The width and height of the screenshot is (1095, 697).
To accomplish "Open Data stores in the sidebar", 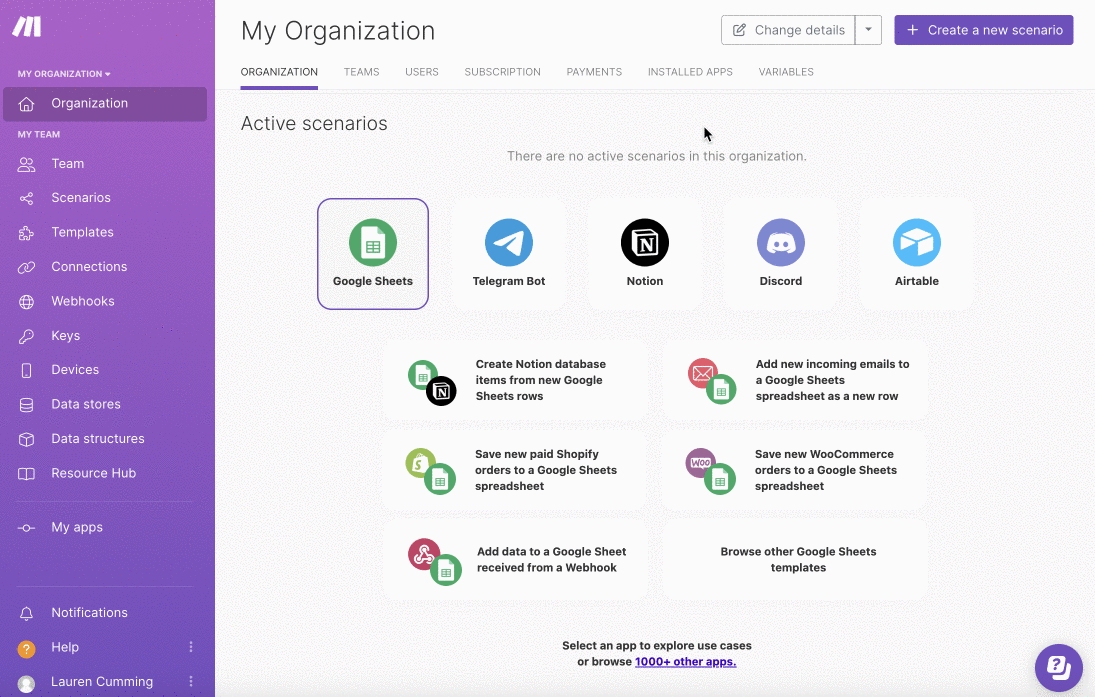I will click(x=85, y=404).
